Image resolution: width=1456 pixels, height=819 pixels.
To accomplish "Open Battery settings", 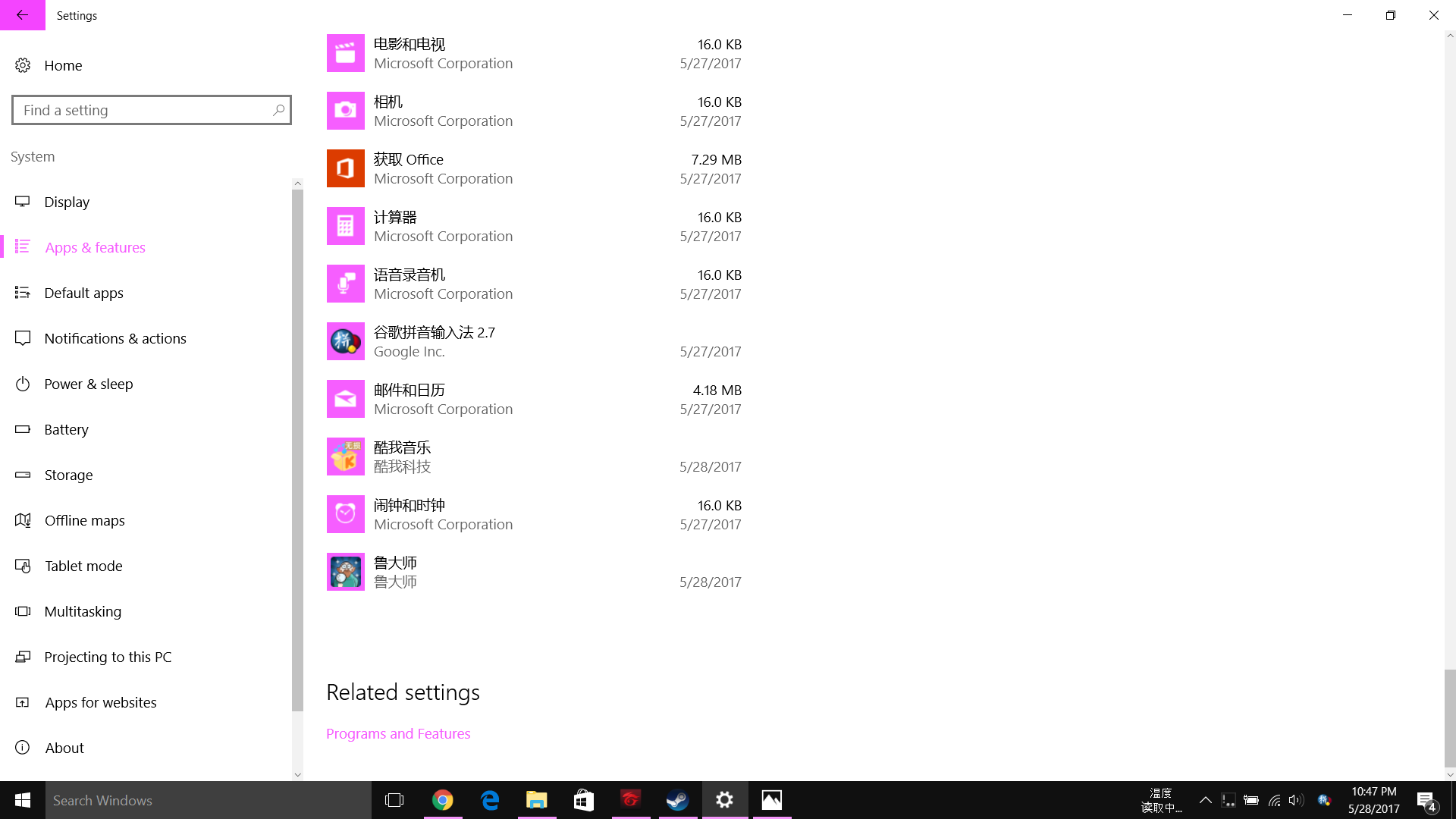I will pyautogui.click(x=146, y=429).
